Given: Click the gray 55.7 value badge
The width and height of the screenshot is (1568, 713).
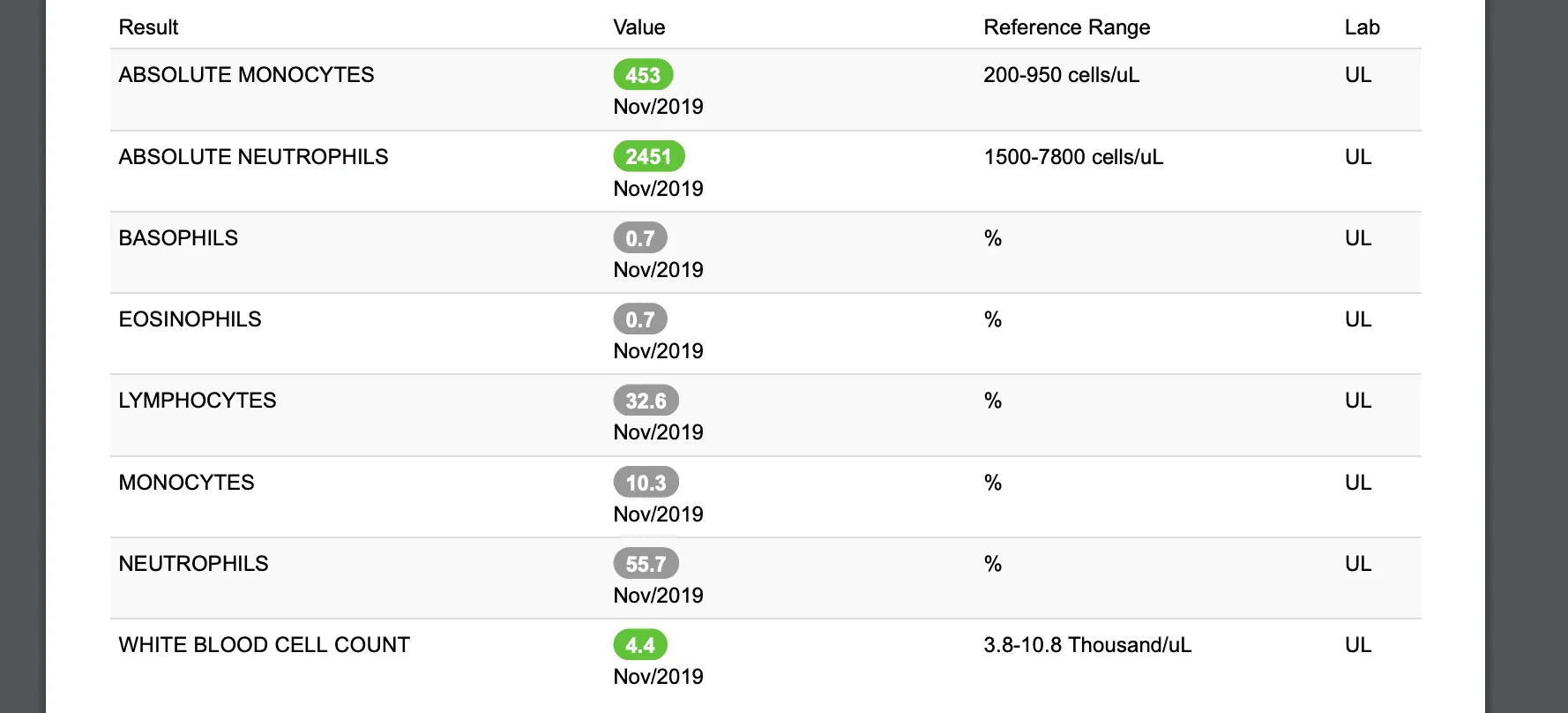Looking at the screenshot, I should [646, 563].
